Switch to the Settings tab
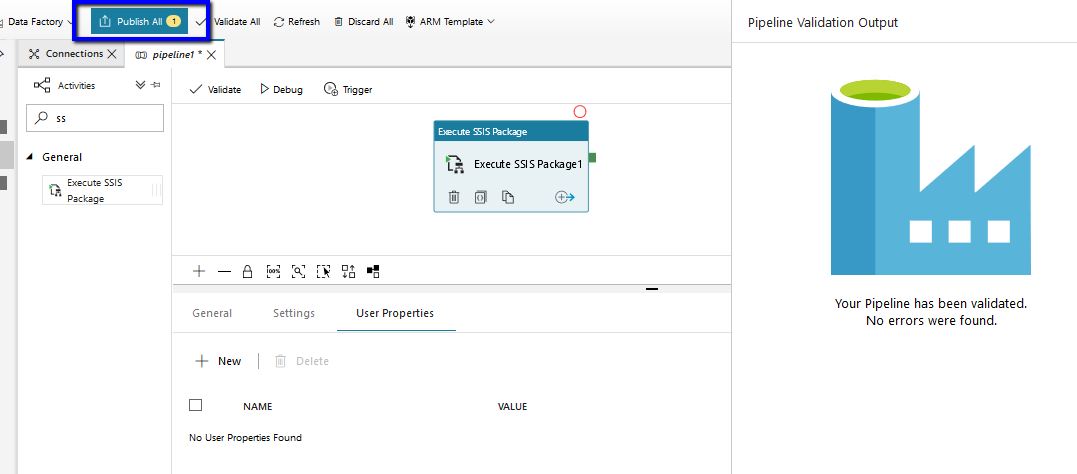 [x=294, y=313]
